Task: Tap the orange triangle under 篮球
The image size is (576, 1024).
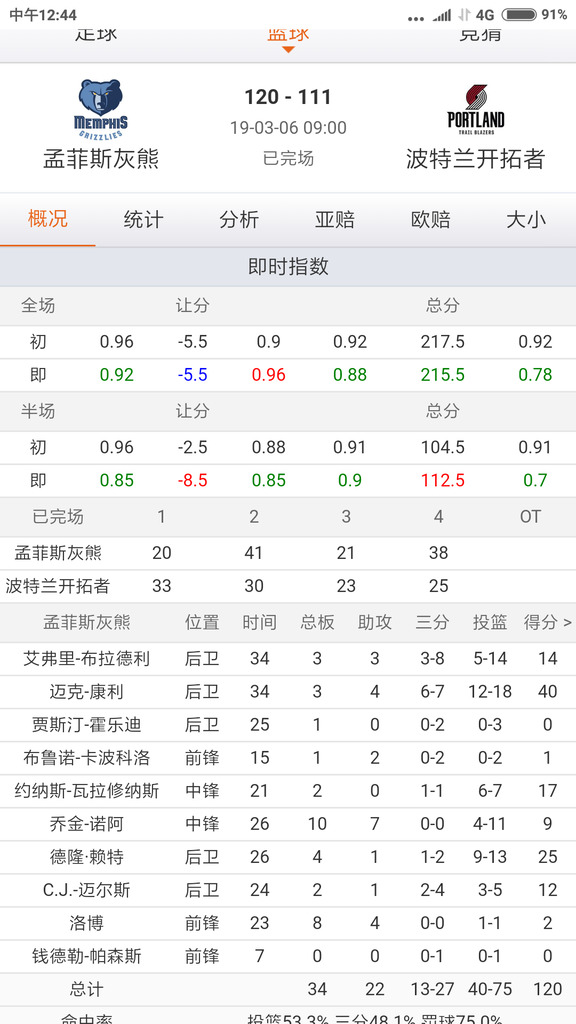Action: 288,50
